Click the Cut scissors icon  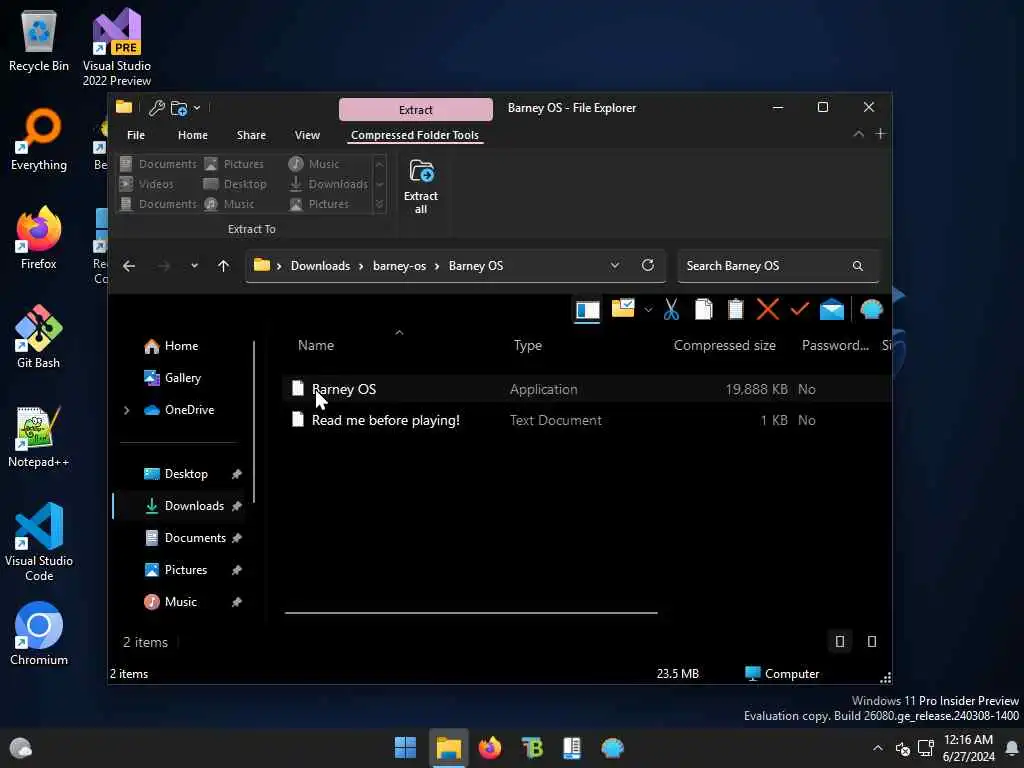671,309
